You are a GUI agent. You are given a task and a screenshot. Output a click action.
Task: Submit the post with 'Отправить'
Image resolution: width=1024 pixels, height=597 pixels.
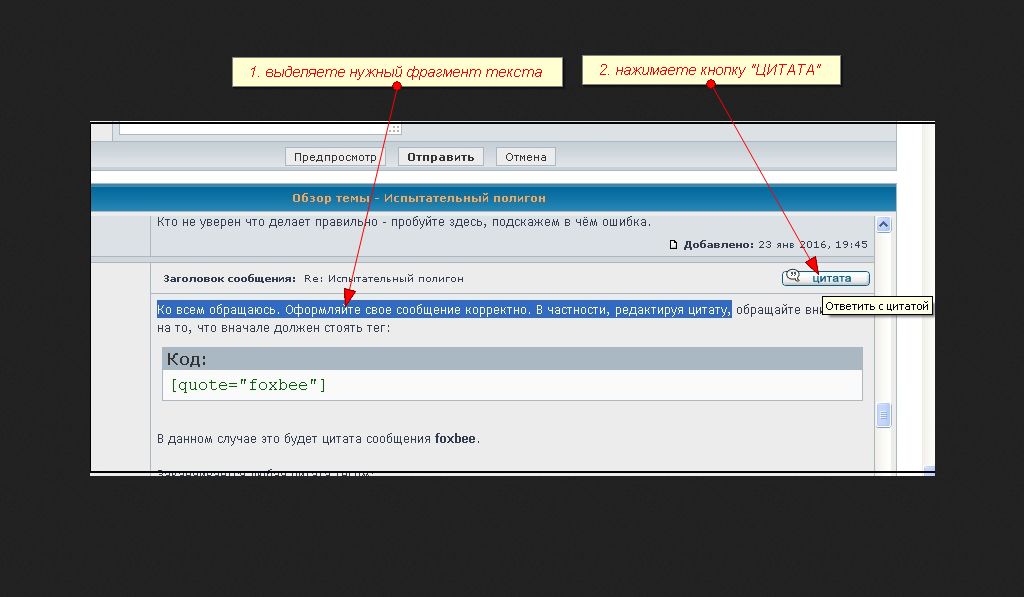coord(441,157)
